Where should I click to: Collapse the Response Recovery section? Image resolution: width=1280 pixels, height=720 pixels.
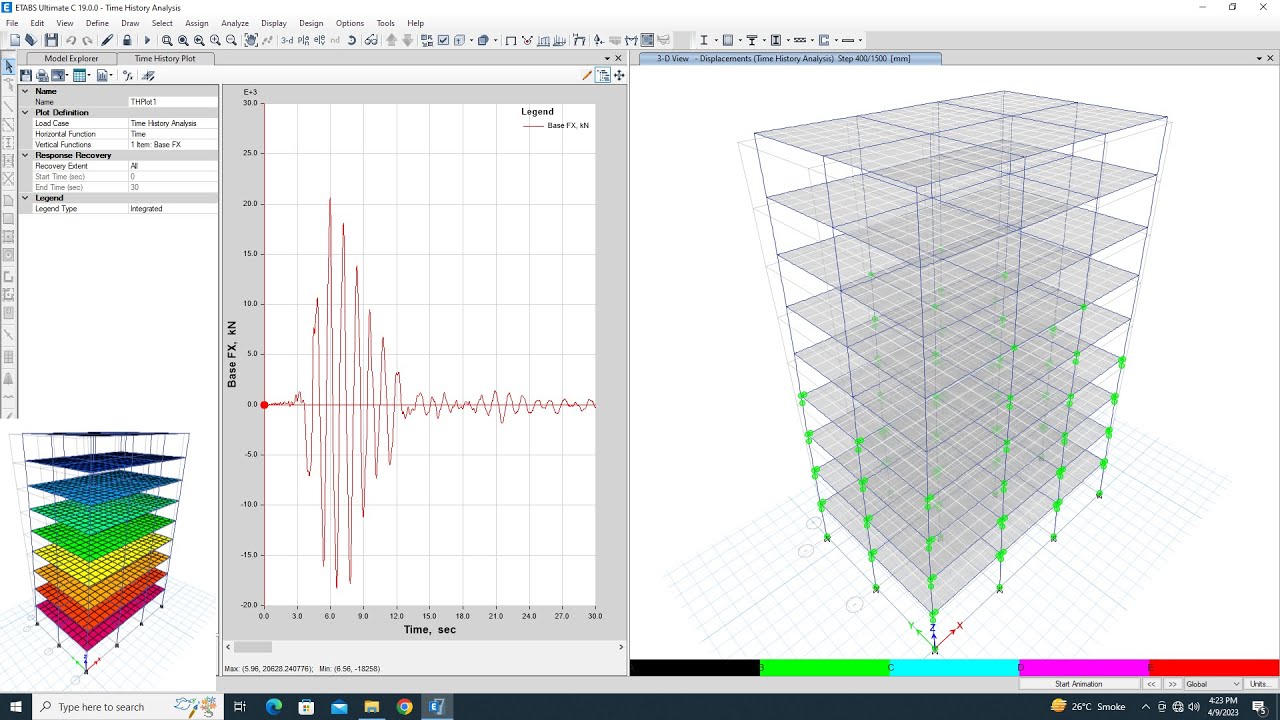point(25,155)
